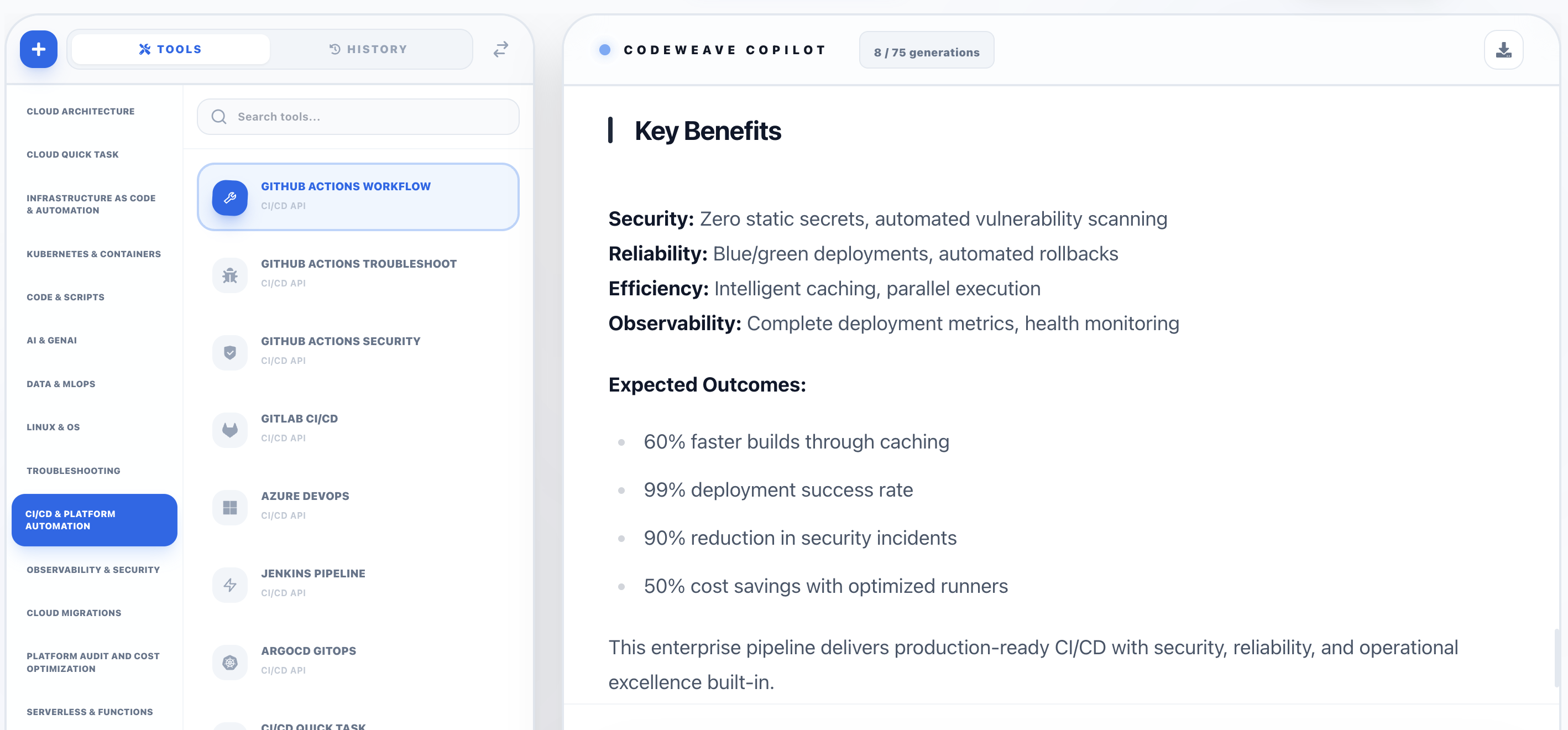
Task: Select the Jenkins Pipeline lightning icon
Action: point(229,585)
